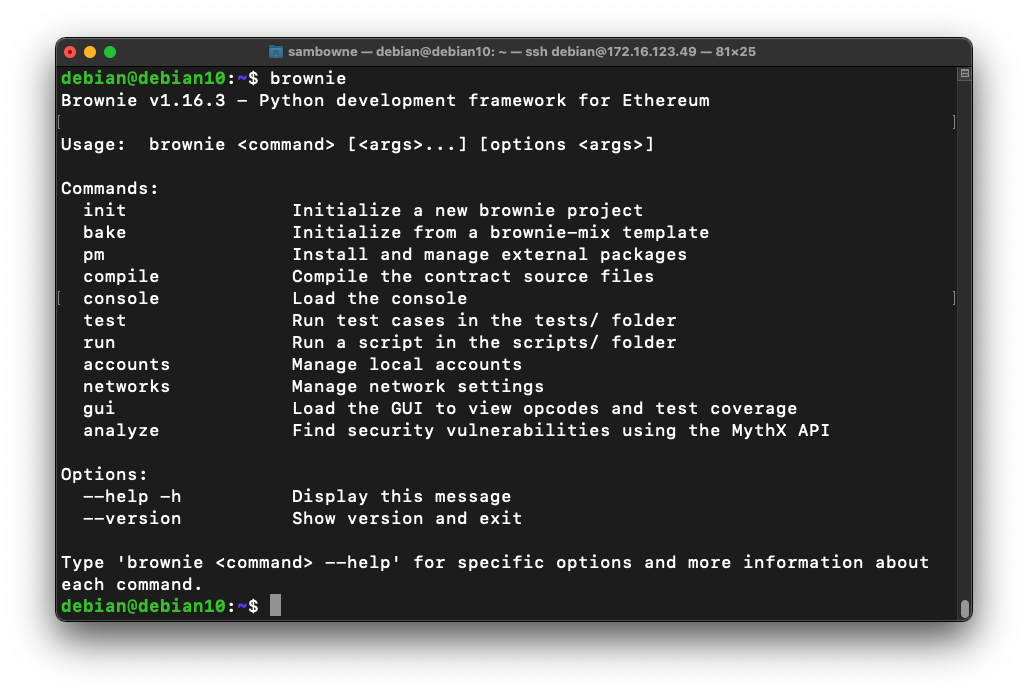The image size is (1028, 695).
Task: Click the scrollbar thumb at the bottom right
Action: [x=964, y=608]
